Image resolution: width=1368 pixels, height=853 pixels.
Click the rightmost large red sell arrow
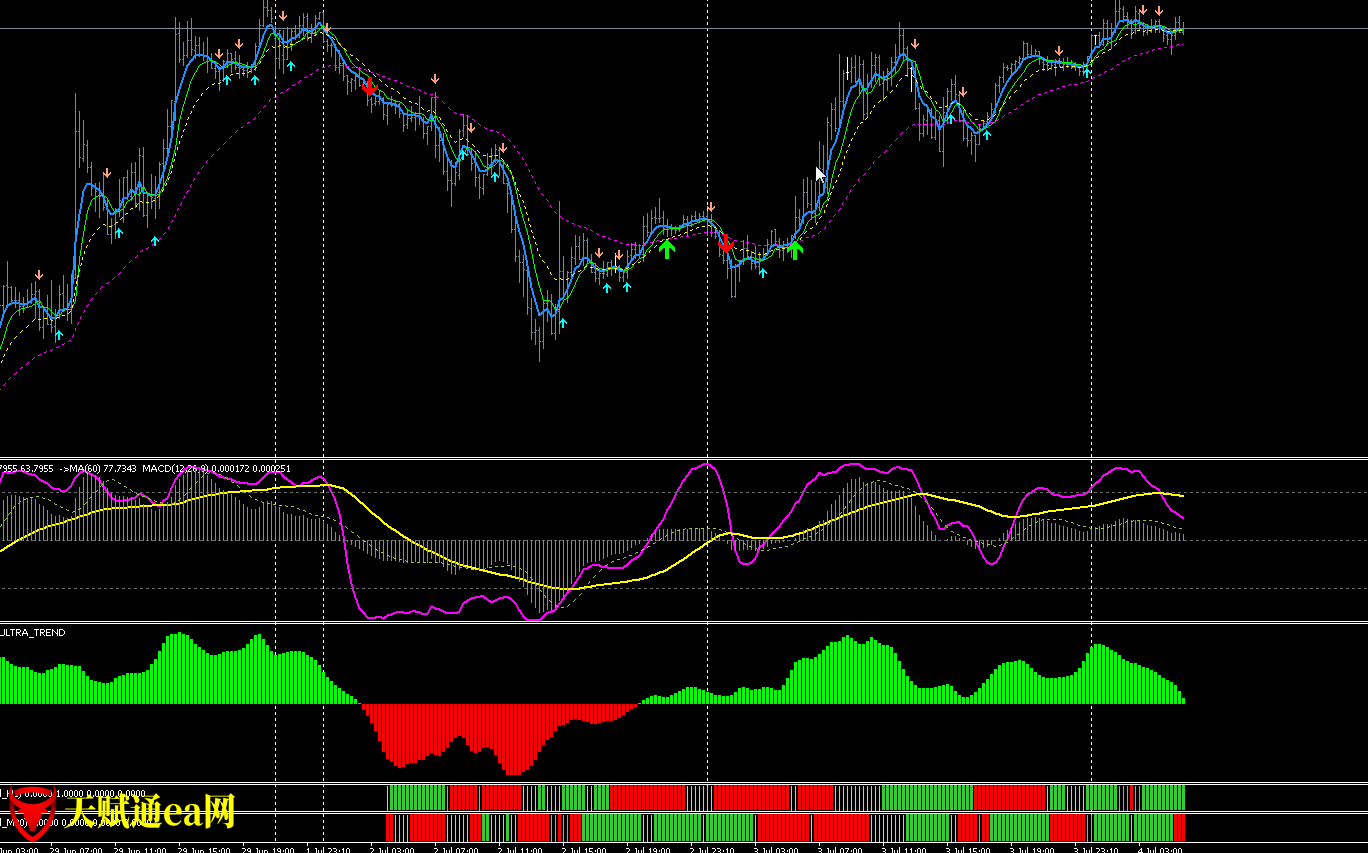(x=727, y=243)
